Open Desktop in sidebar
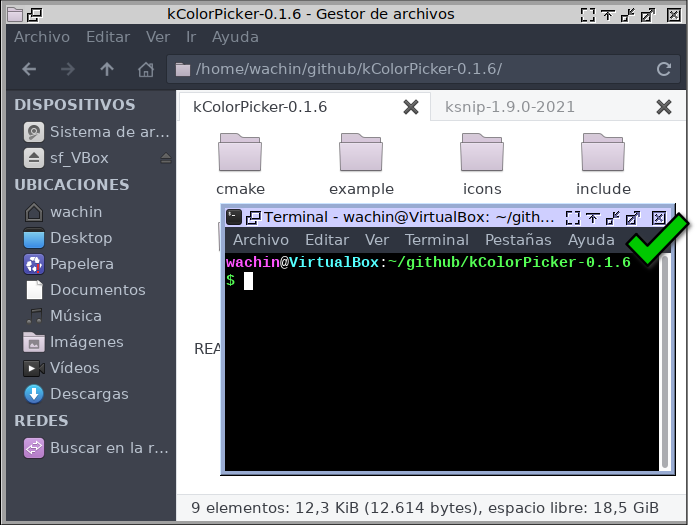 click(68, 238)
